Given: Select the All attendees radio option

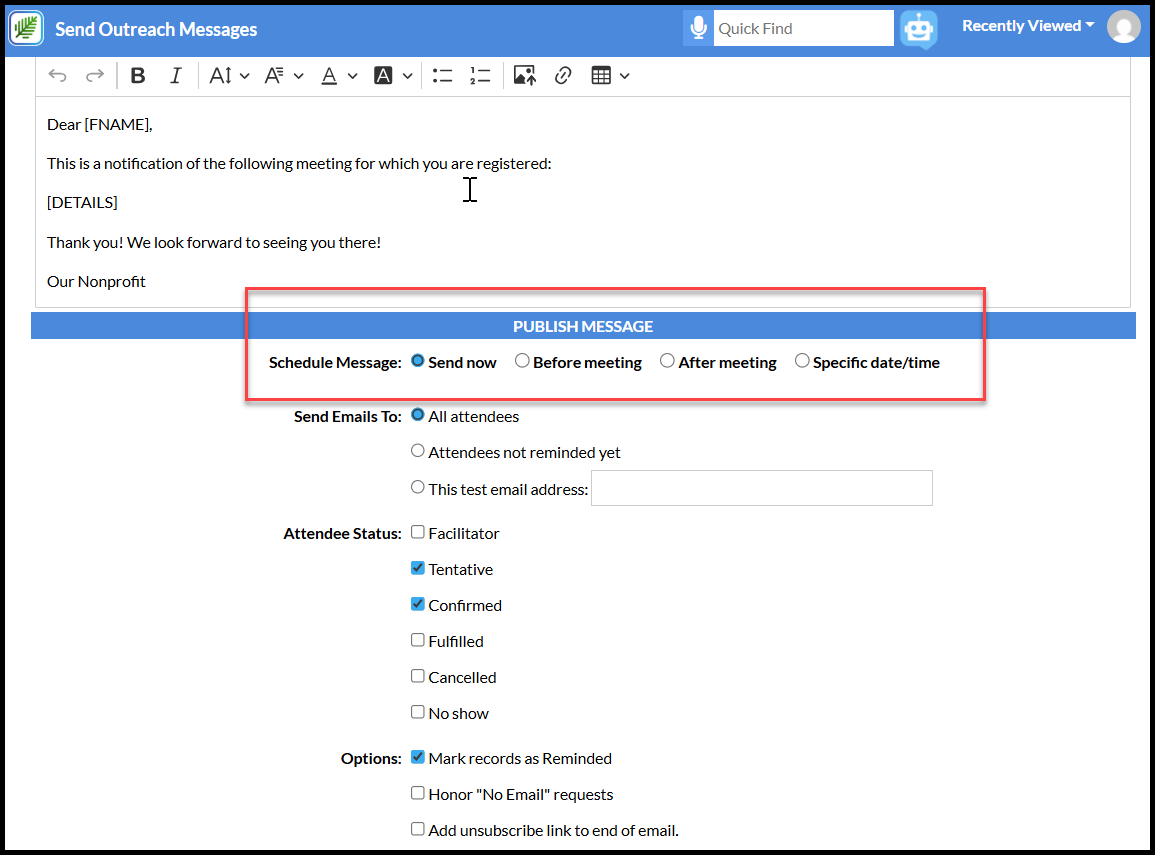Looking at the screenshot, I should pos(418,415).
